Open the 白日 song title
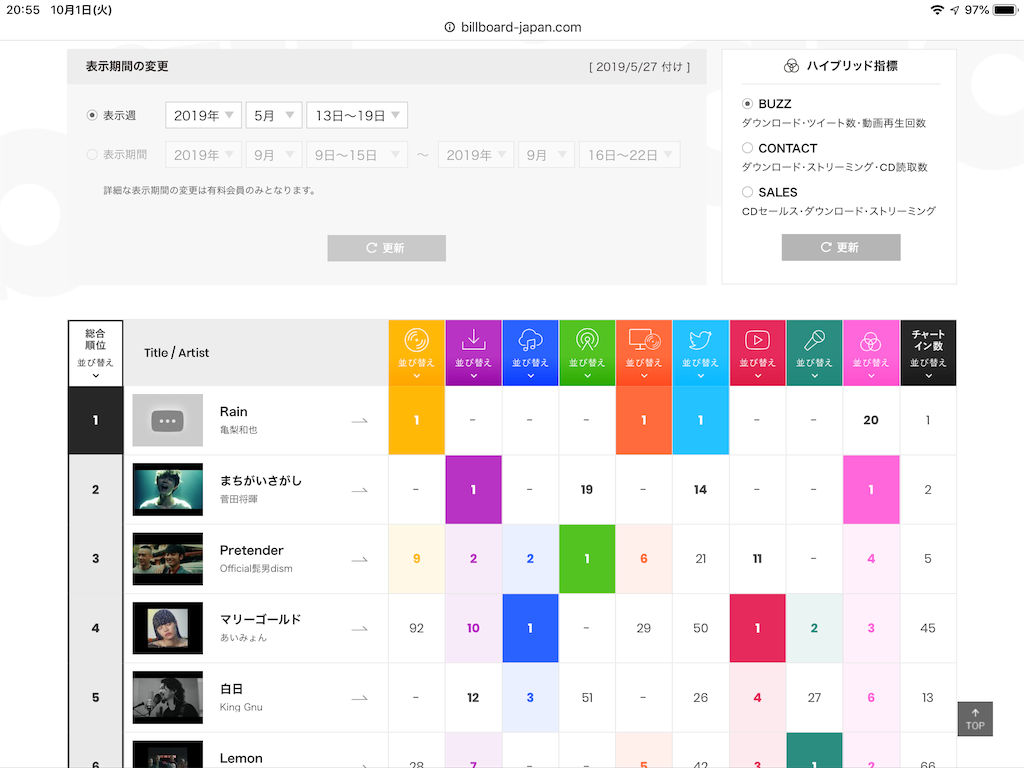This screenshot has height=768, width=1024. coord(231,689)
